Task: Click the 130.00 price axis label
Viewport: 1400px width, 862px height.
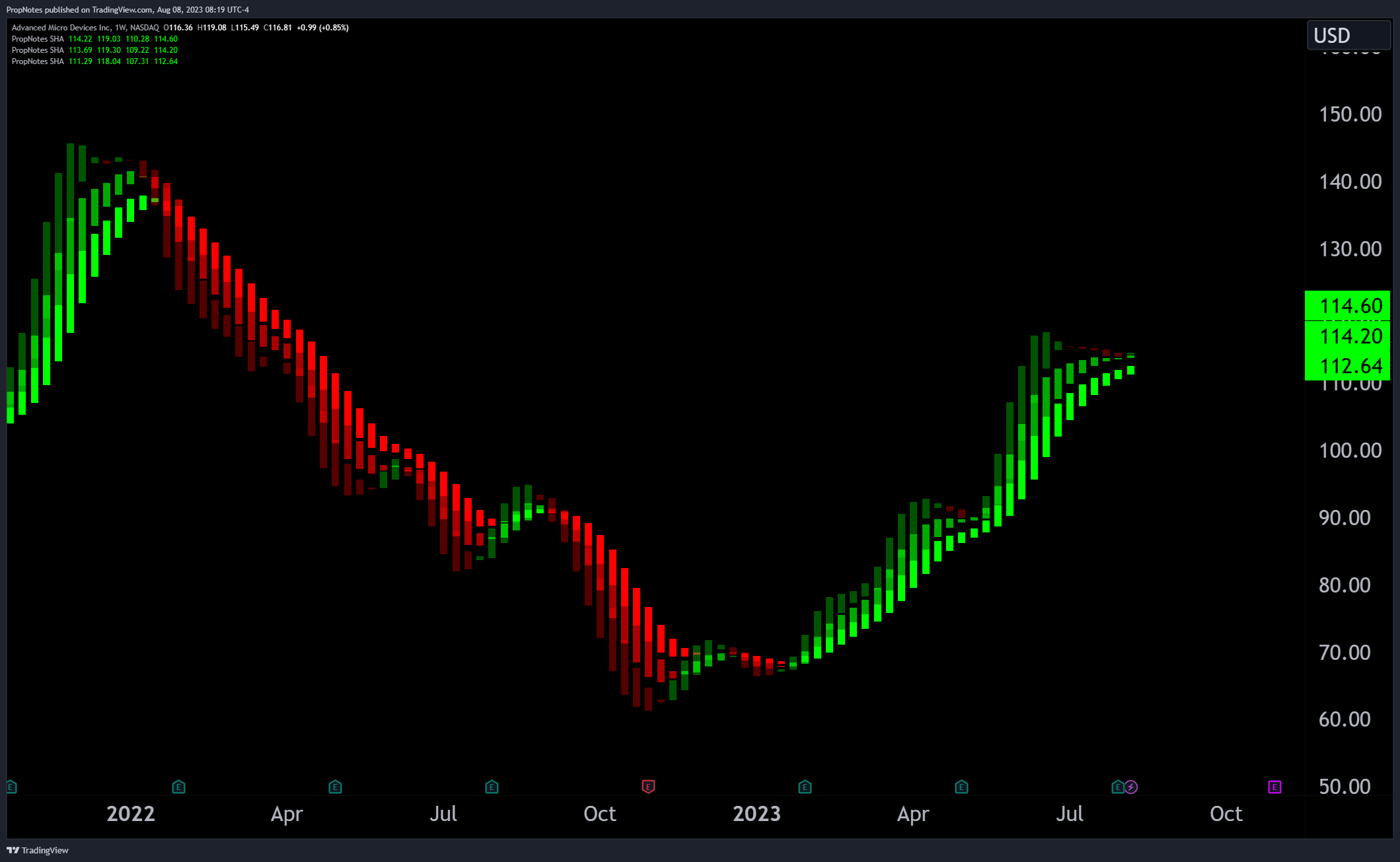Action: pos(1350,249)
